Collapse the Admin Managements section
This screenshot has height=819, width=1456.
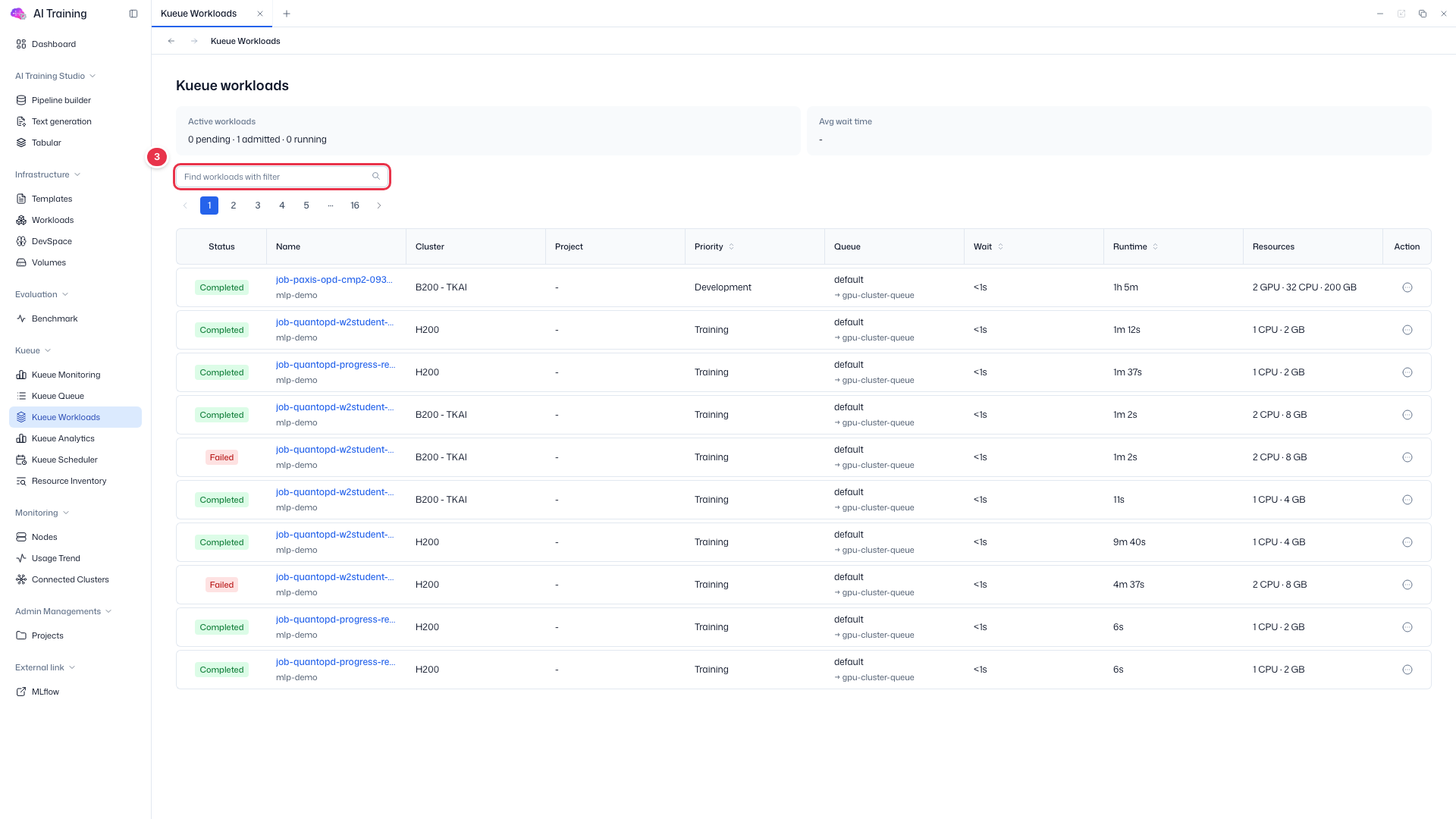pyautogui.click(x=64, y=611)
